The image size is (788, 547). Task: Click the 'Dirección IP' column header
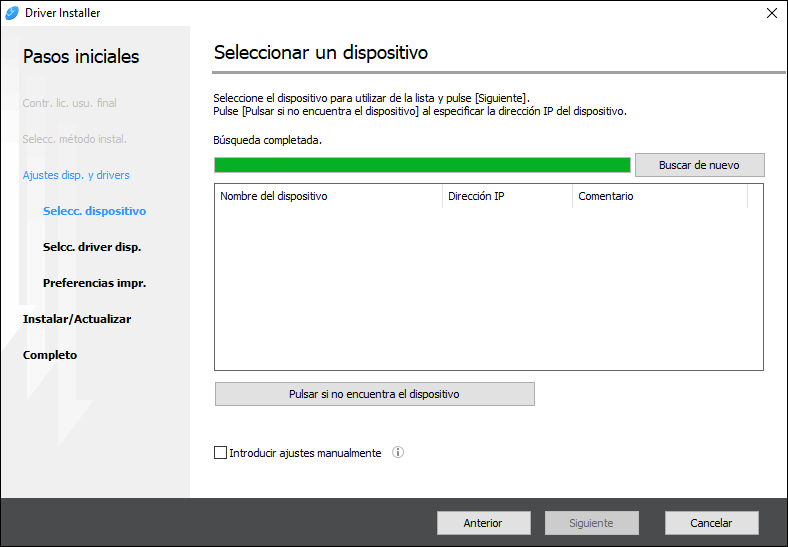click(x=506, y=196)
